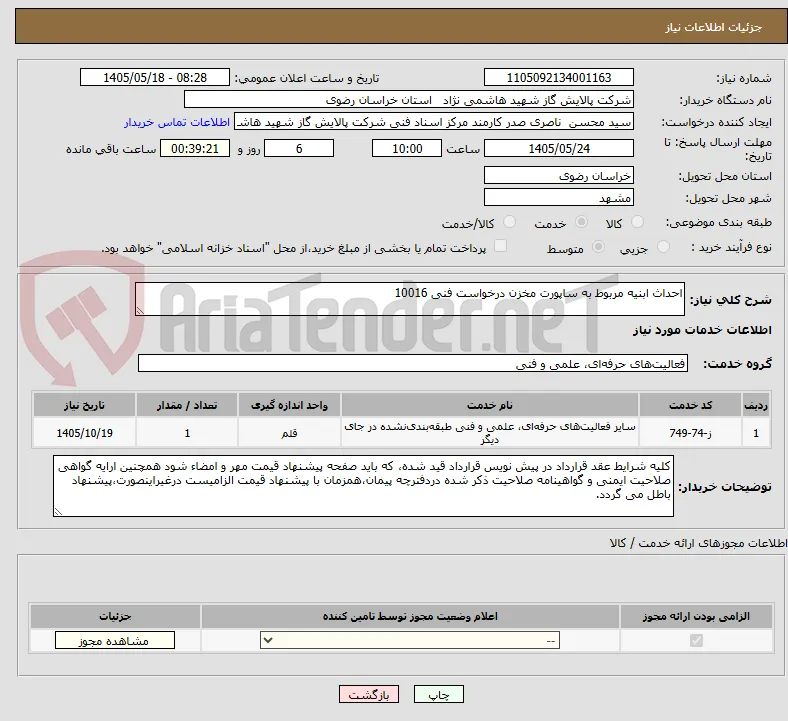Click the request creator name field
The image size is (788, 721).
coord(434,122)
